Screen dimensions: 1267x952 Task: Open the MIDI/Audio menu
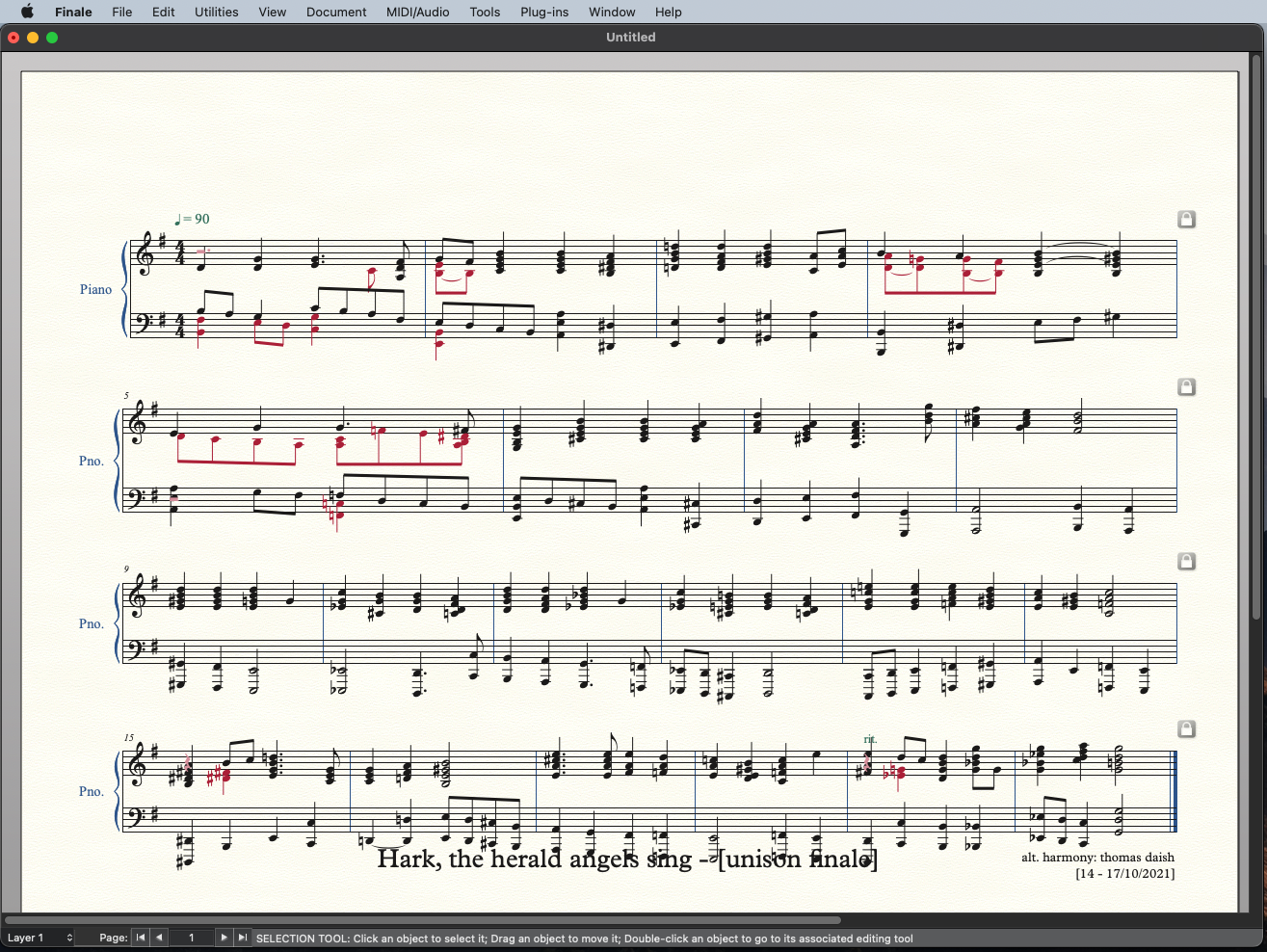tap(418, 12)
